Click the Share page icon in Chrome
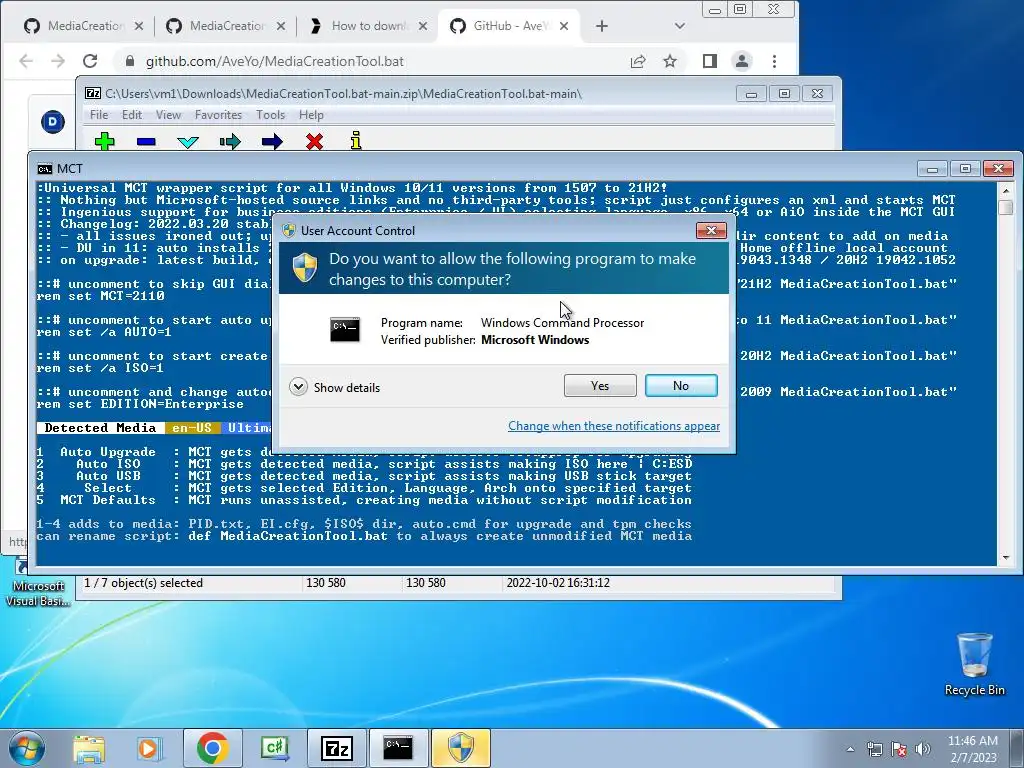The image size is (1024, 768). (638, 61)
